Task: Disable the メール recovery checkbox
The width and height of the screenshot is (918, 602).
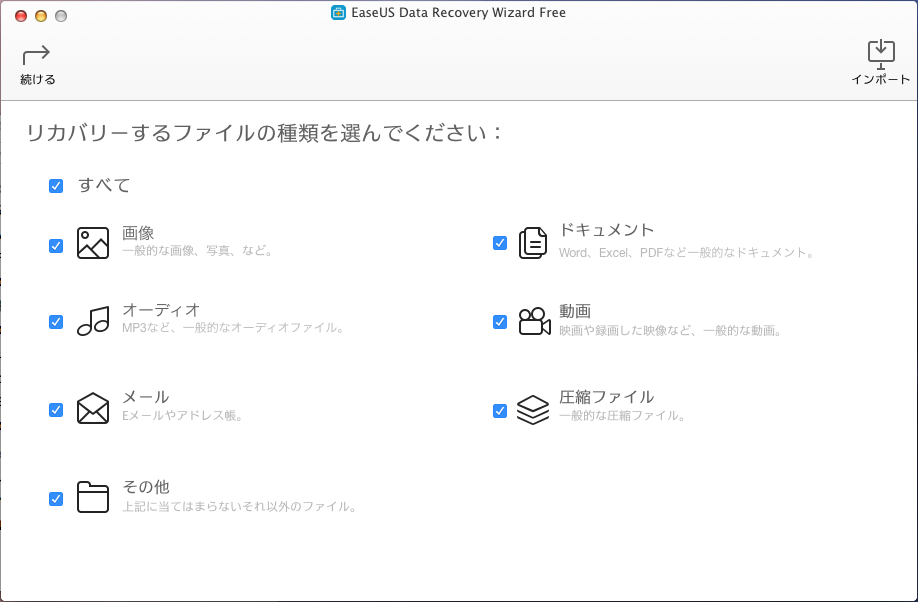Action: tap(56, 409)
